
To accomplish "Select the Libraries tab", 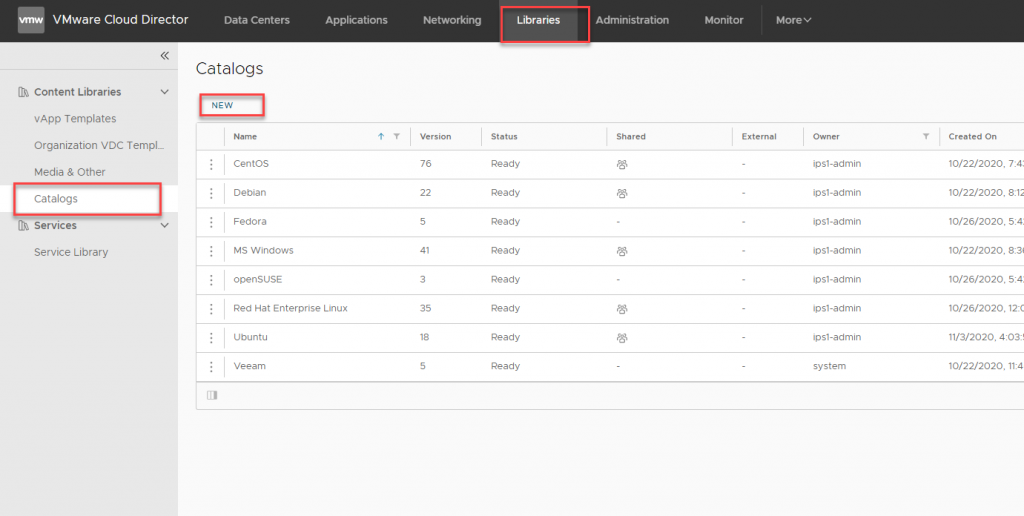I will (539, 20).
